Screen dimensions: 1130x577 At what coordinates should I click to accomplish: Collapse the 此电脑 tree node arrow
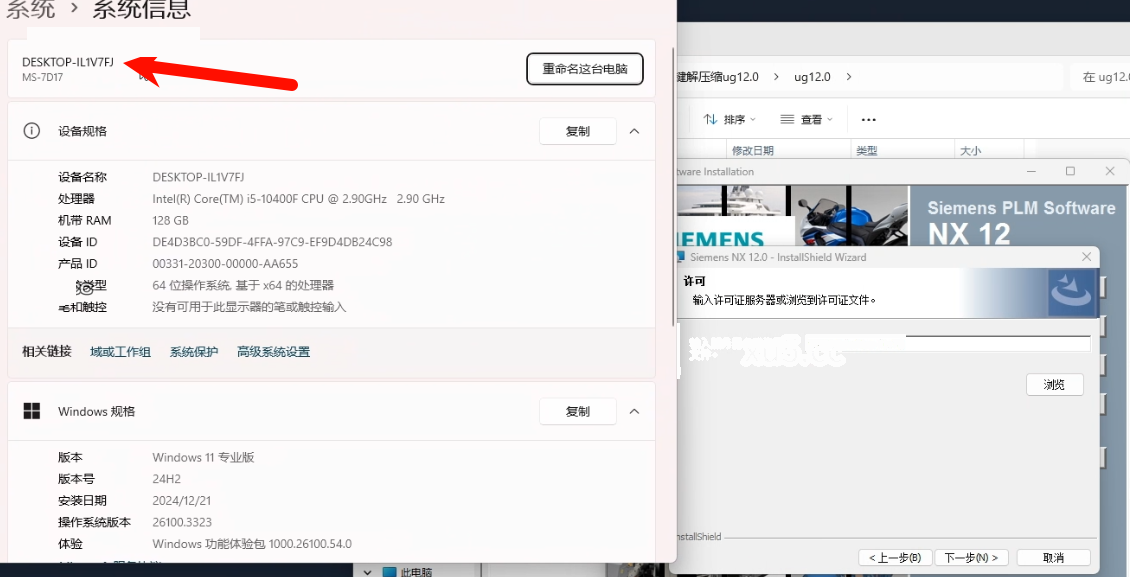click(x=368, y=572)
